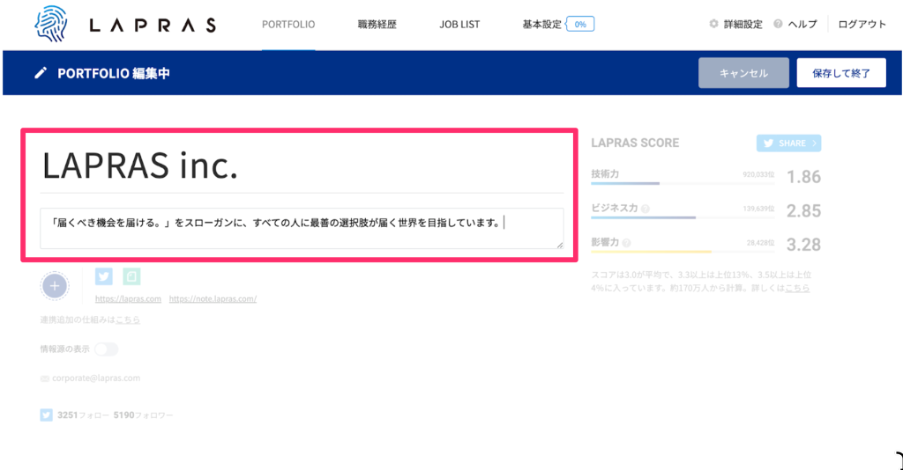Viewport: 904px width, 470px height.
Task: Click the 1.86 score value
Action: [804, 176]
